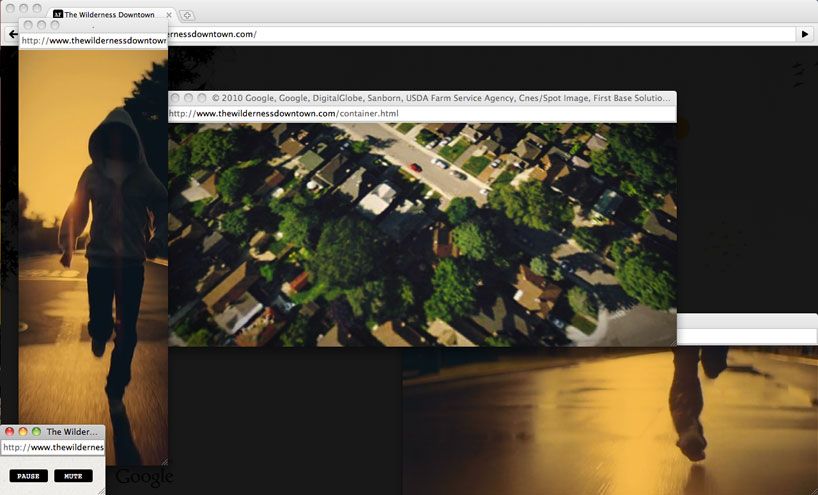This screenshot has width=818, height=495.
Task: Zoom the small control window with green button
Action: 36,432
